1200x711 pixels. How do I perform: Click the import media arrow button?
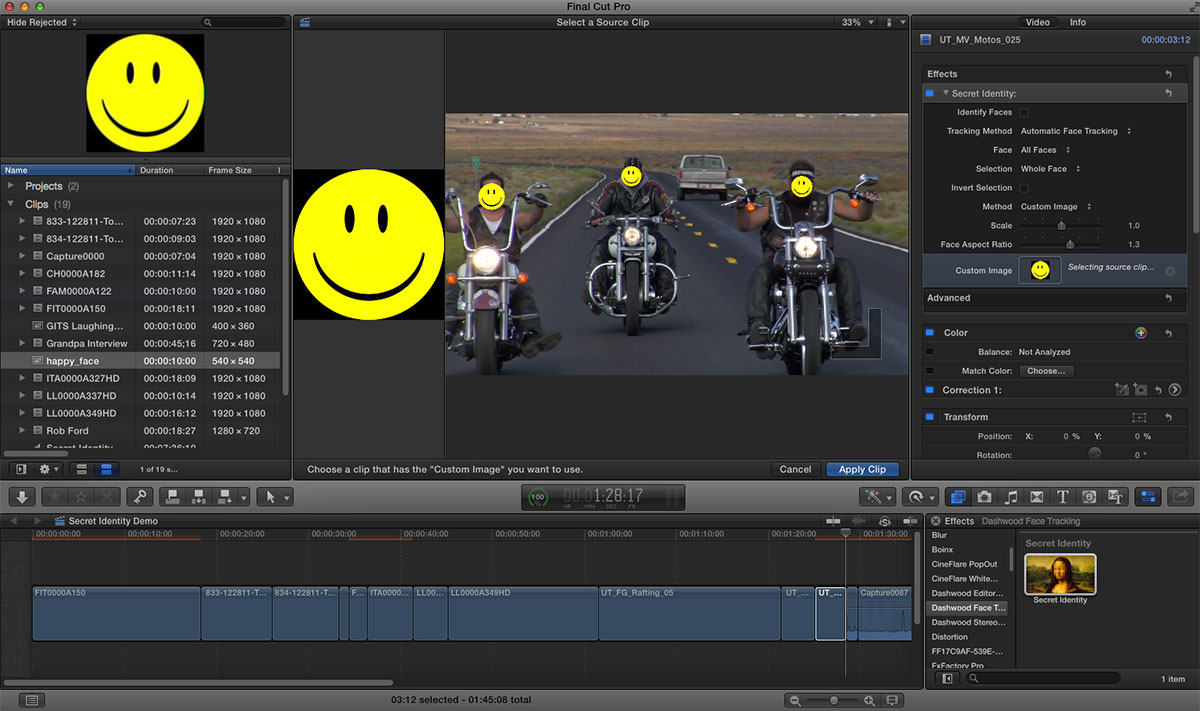pyautogui.click(x=20, y=497)
